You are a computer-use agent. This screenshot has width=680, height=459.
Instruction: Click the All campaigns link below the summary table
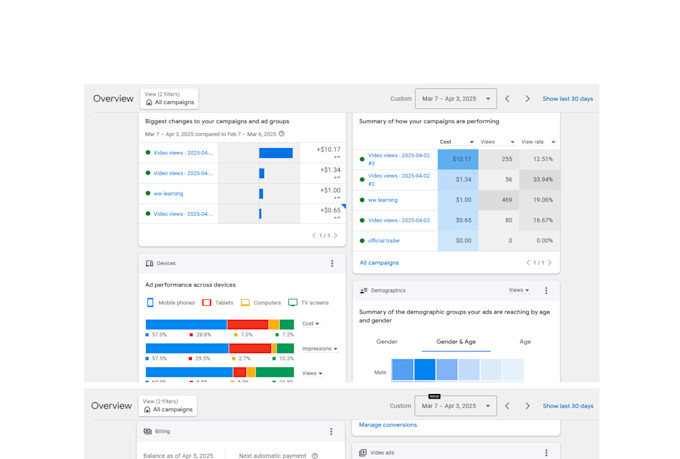379,263
